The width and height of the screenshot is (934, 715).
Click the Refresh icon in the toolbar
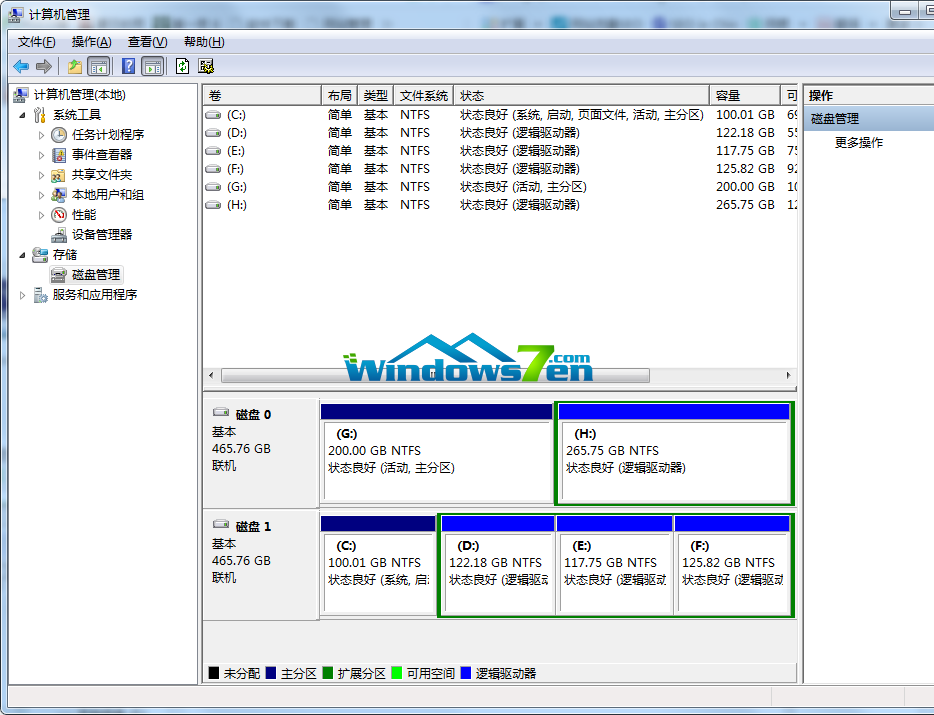pyautogui.click(x=182, y=66)
